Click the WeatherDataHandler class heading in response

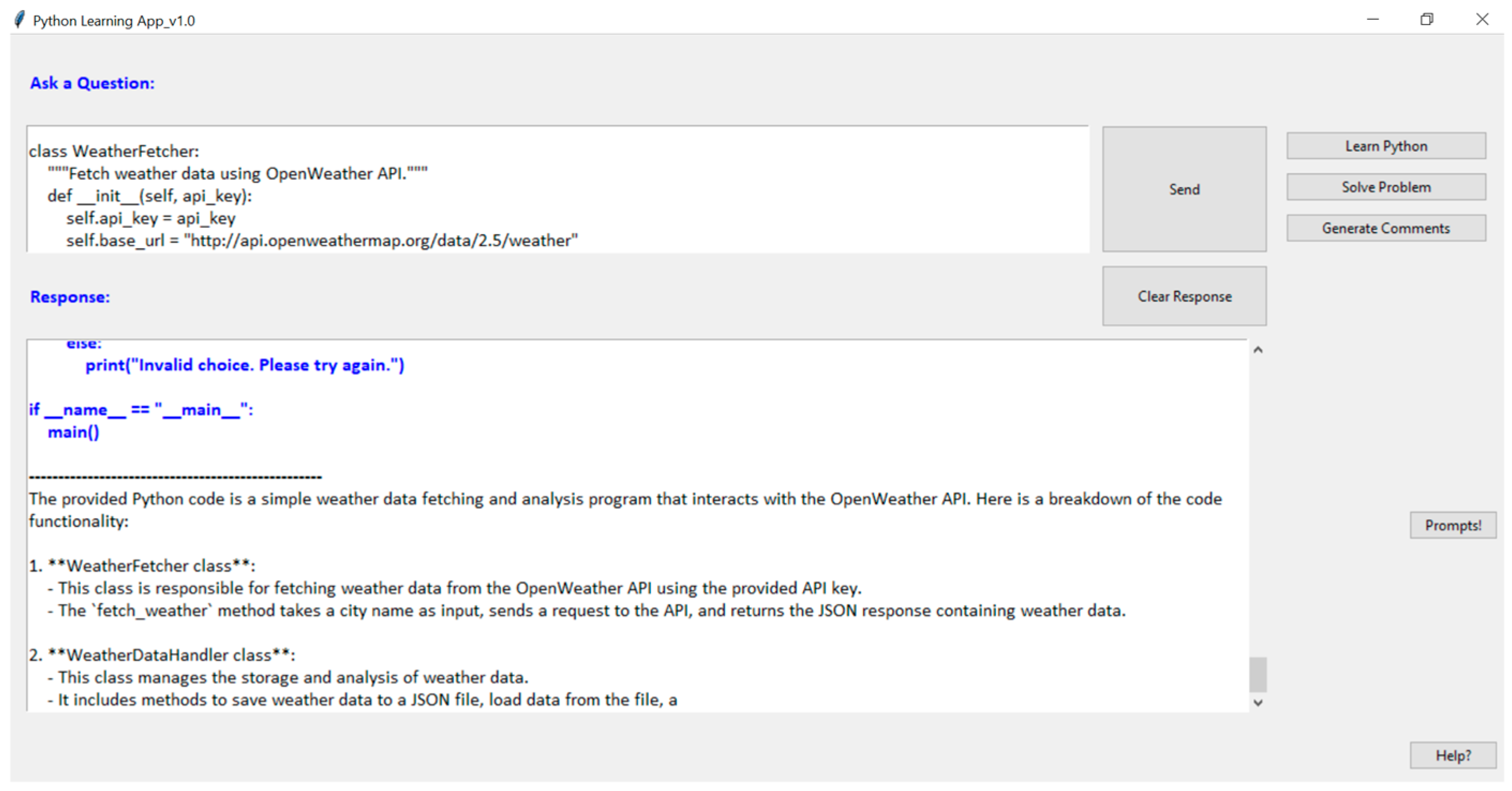coord(169,655)
